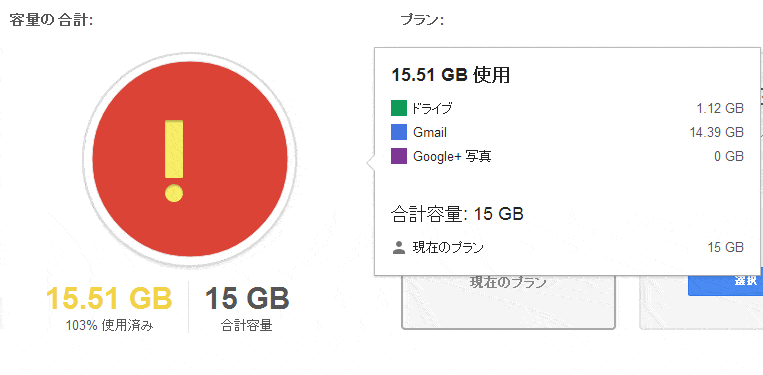Click the 容量の合計 heading
Image resolution: width=763 pixels, height=375 pixels.
[51, 21]
